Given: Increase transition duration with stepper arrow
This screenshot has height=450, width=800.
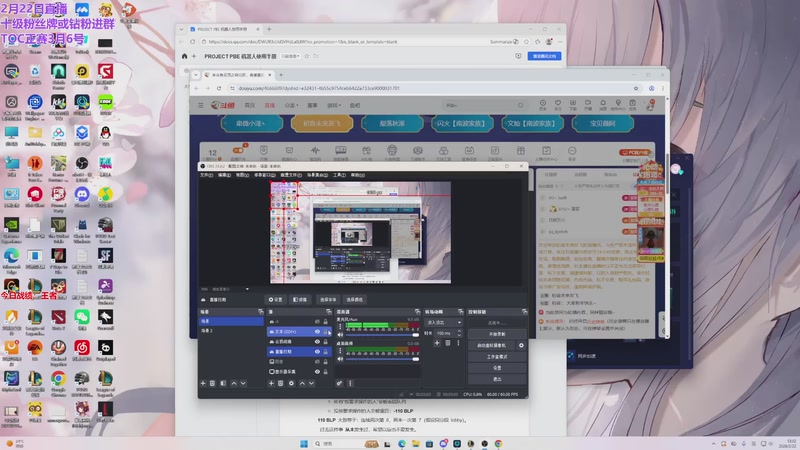Looking at the screenshot, I should tap(459, 331).
